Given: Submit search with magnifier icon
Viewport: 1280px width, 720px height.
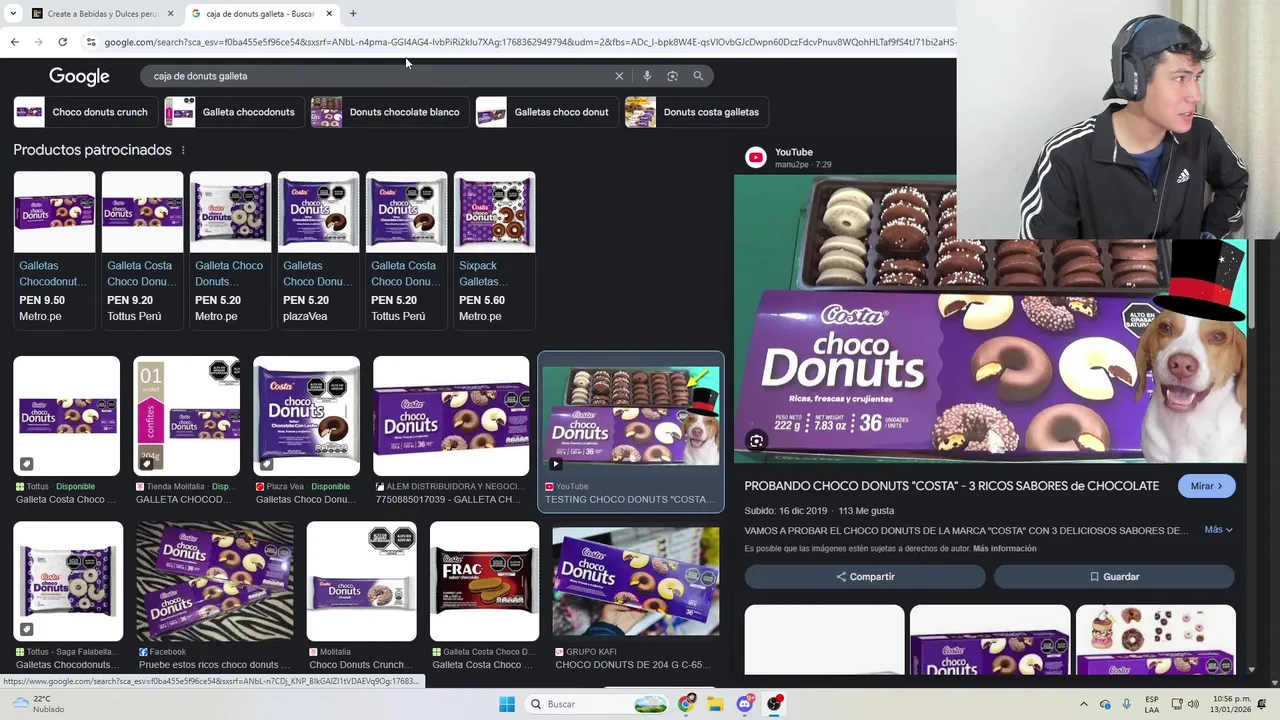Looking at the screenshot, I should coord(698,76).
